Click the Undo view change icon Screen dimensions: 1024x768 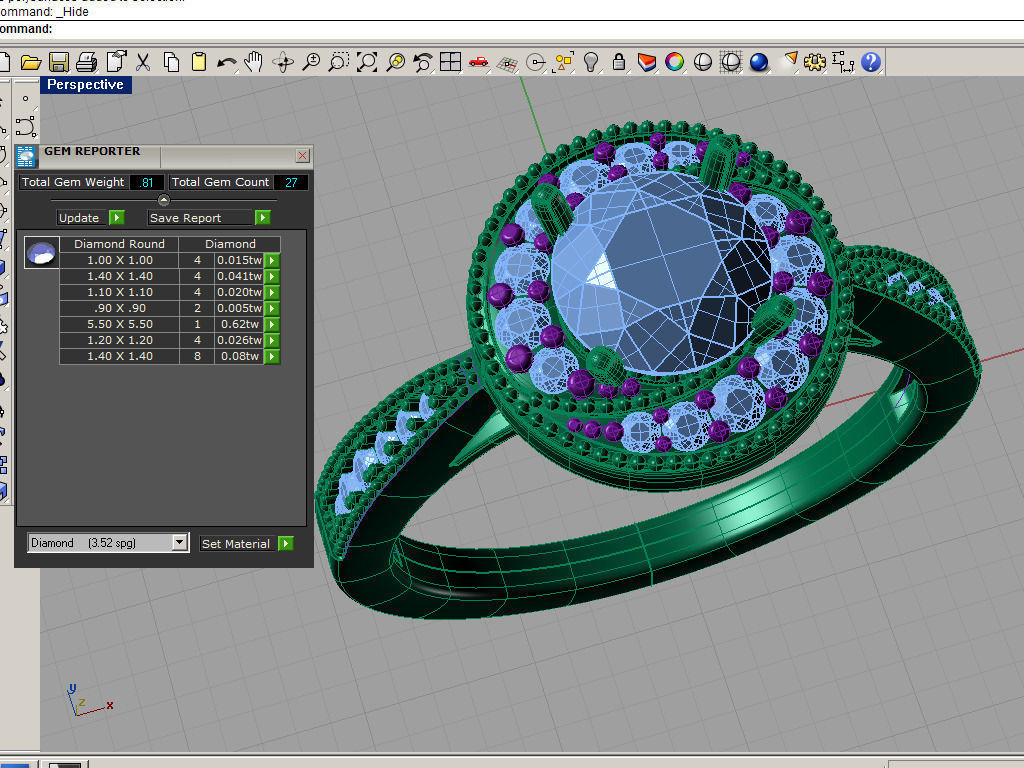(x=423, y=62)
